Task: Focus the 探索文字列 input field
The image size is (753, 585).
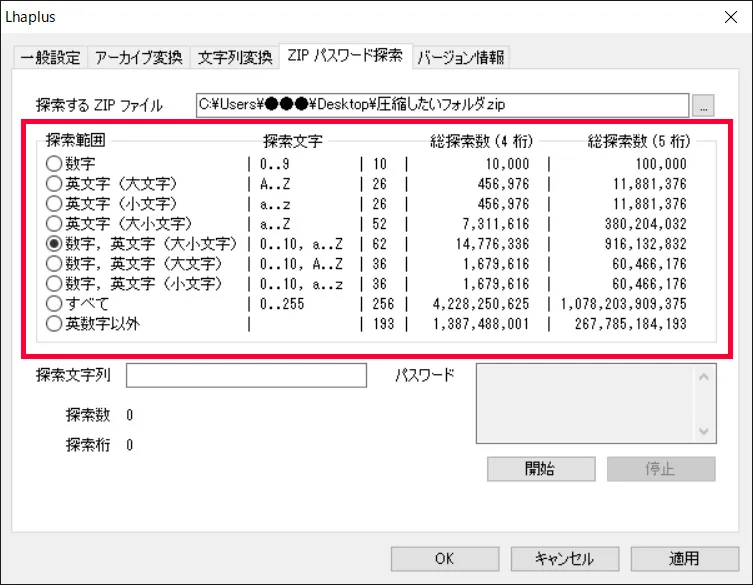Action: click(x=246, y=375)
